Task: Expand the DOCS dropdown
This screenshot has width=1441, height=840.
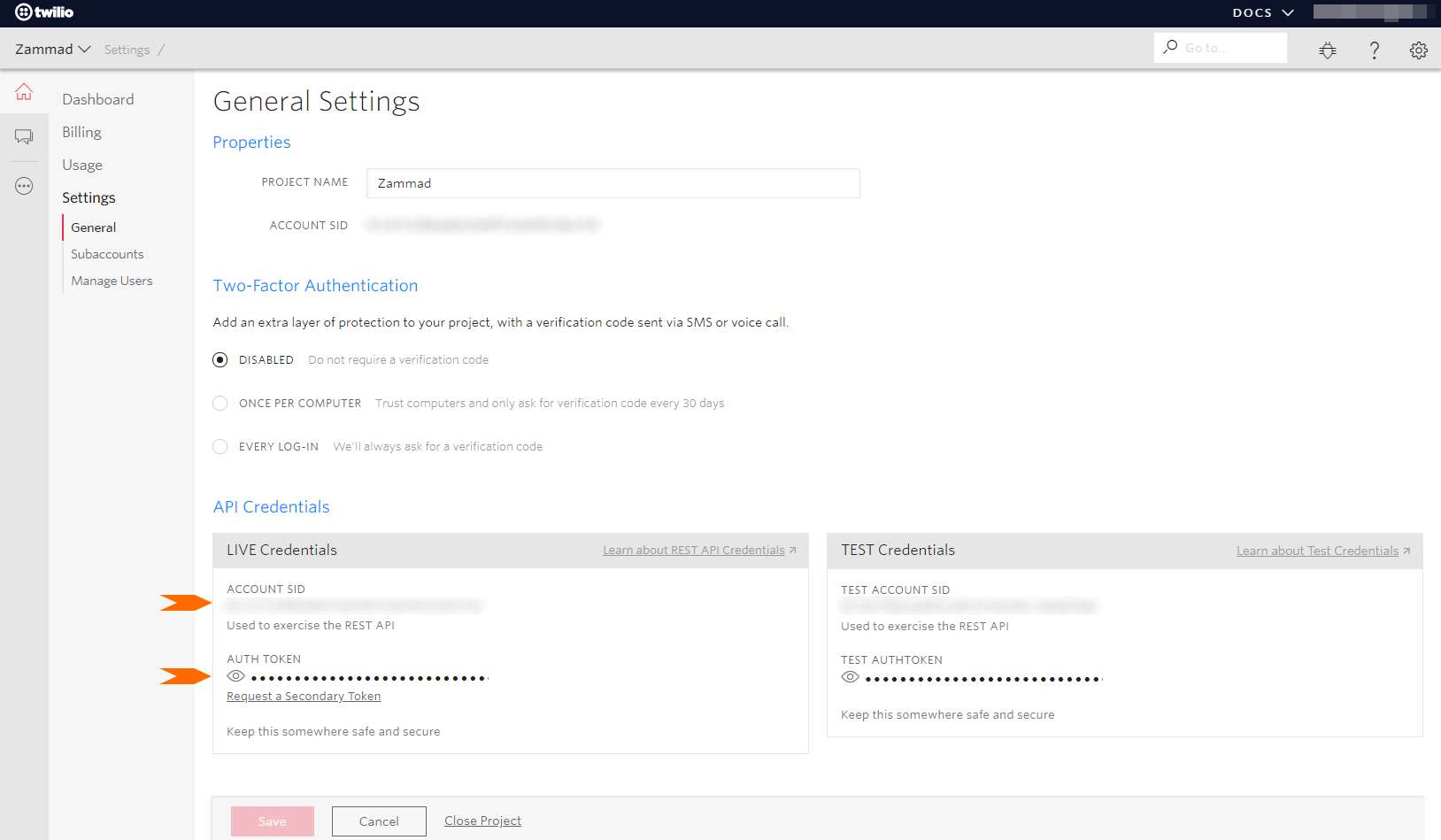Action: (1263, 12)
